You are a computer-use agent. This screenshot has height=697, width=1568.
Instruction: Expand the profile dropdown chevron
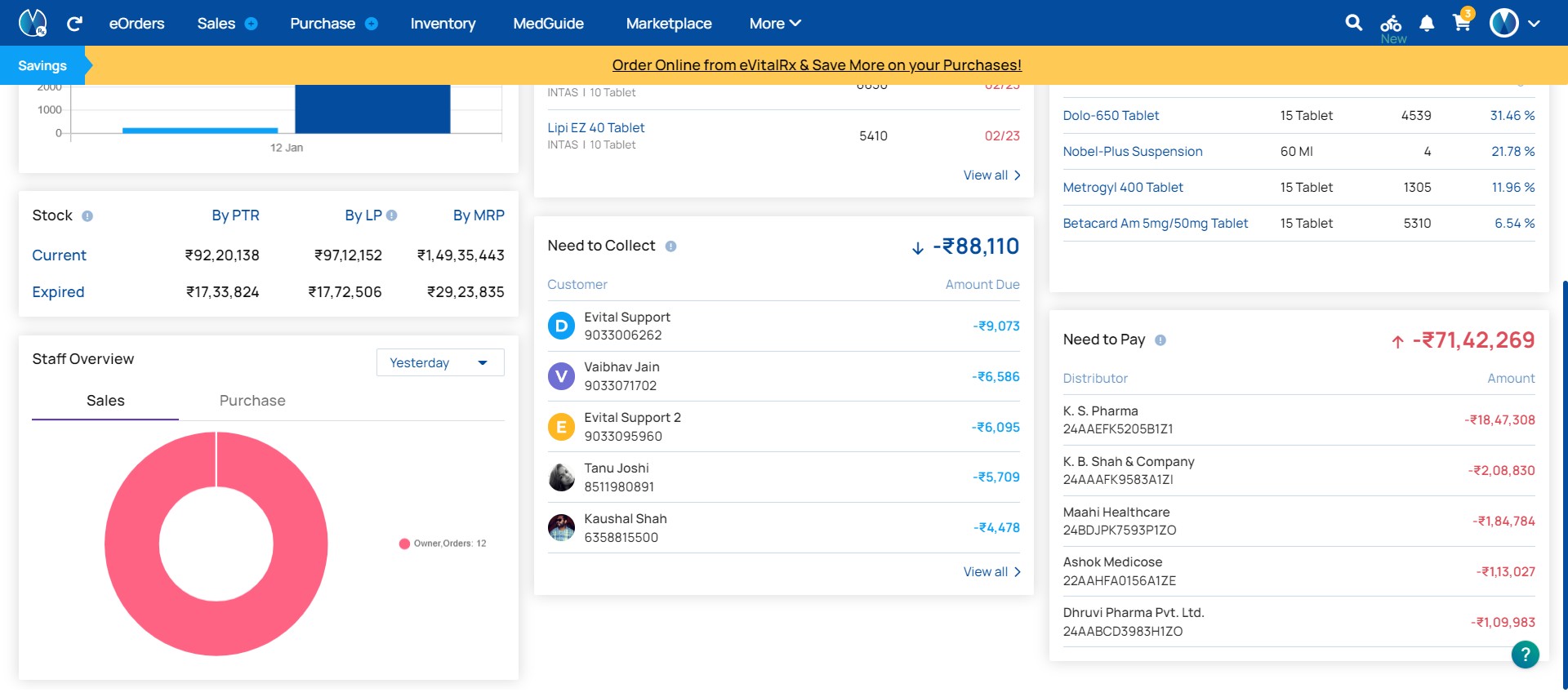1534,24
